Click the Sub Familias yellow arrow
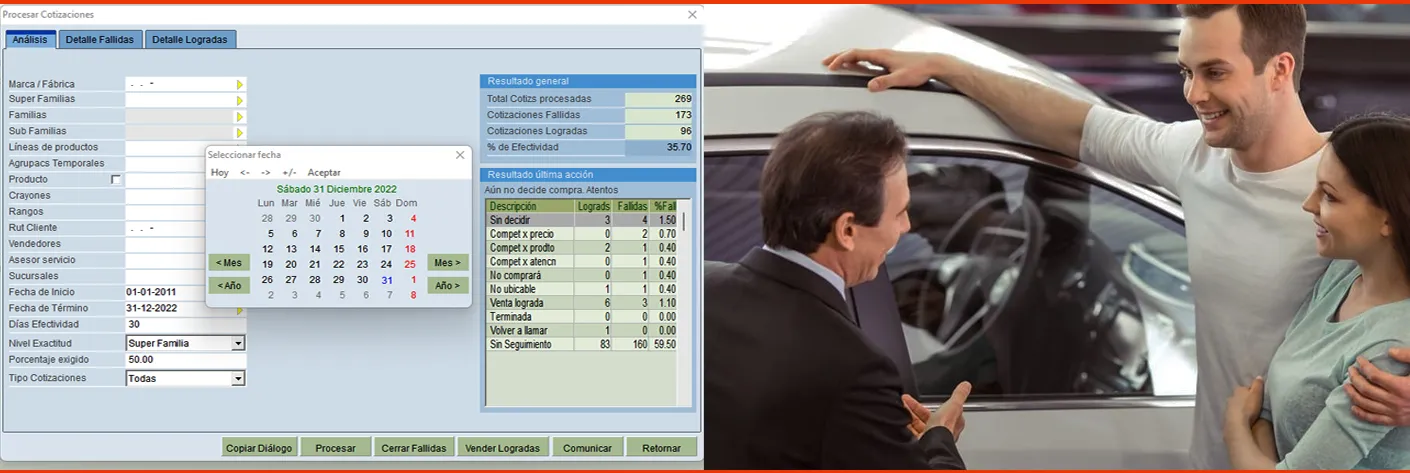Image resolution: width=1410 pixels, height=473 pixels. (240, 133)
